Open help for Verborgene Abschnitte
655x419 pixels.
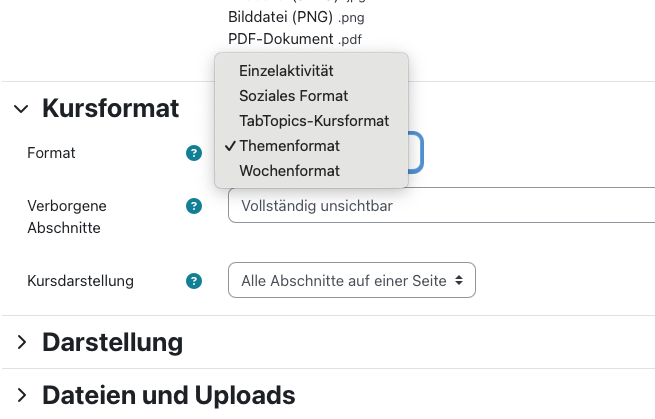(x=194, y=206)
